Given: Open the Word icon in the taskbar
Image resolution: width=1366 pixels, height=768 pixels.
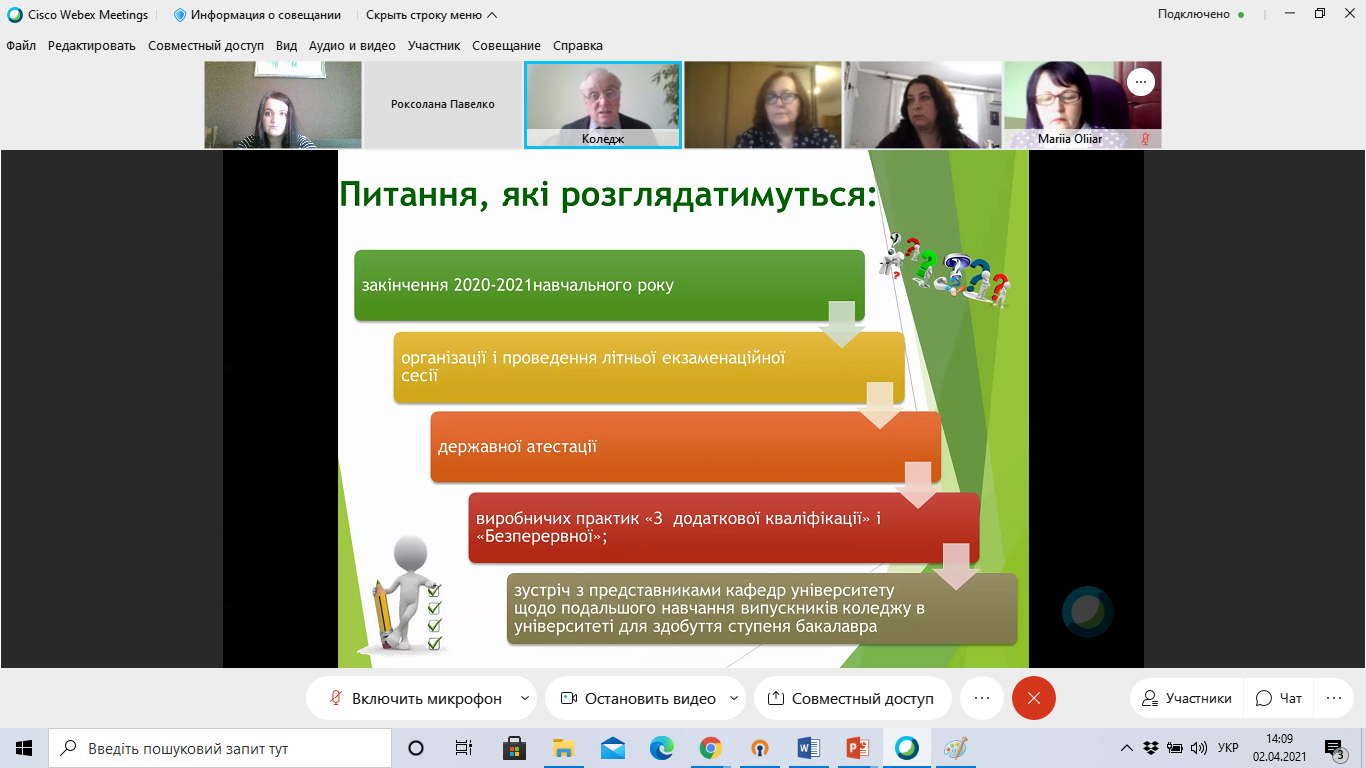Looking at the screenshot, I should point(809,748).
